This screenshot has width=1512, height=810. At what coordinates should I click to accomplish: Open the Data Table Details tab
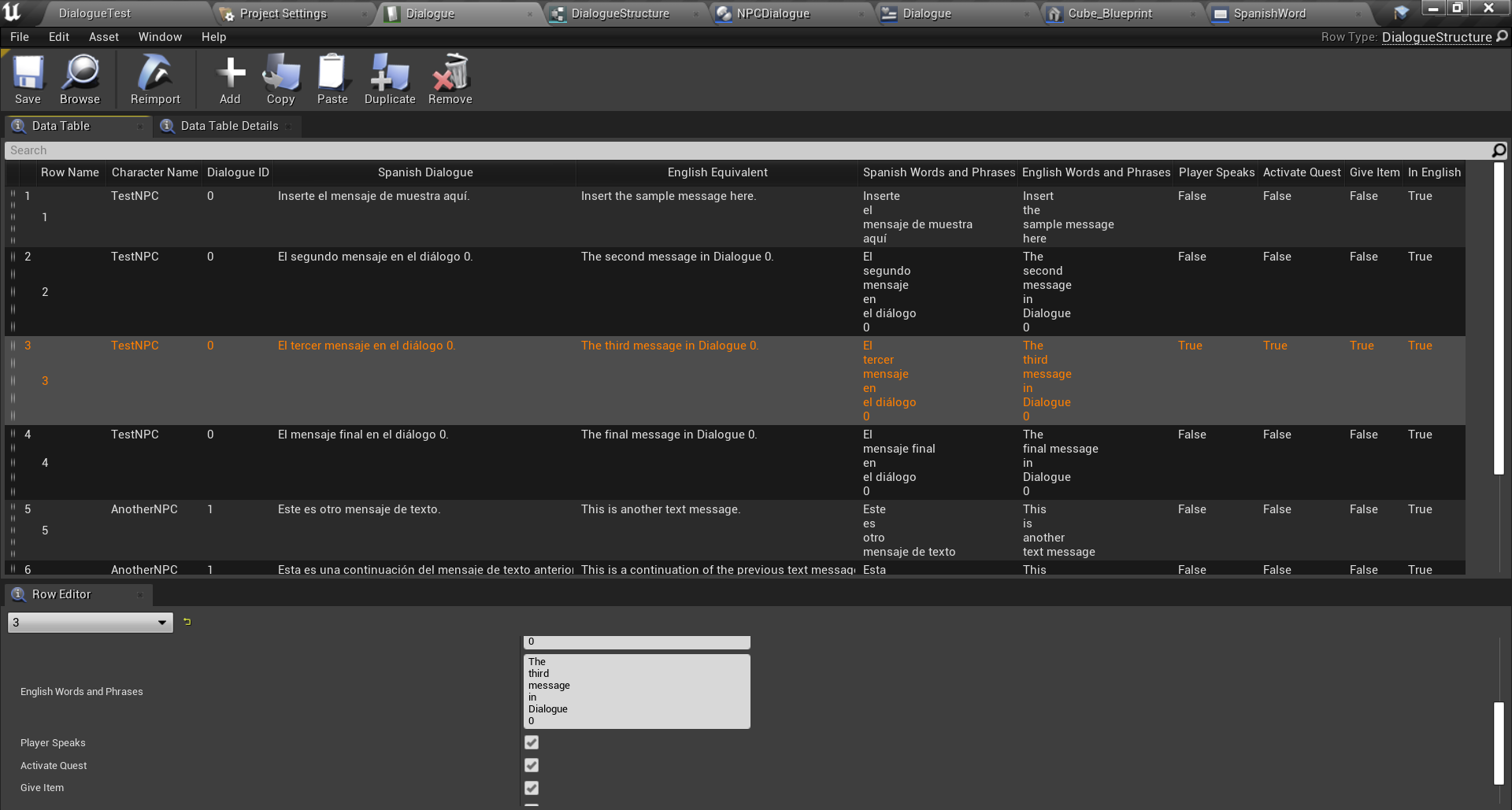pyautogui.click(x=229, y=126)
